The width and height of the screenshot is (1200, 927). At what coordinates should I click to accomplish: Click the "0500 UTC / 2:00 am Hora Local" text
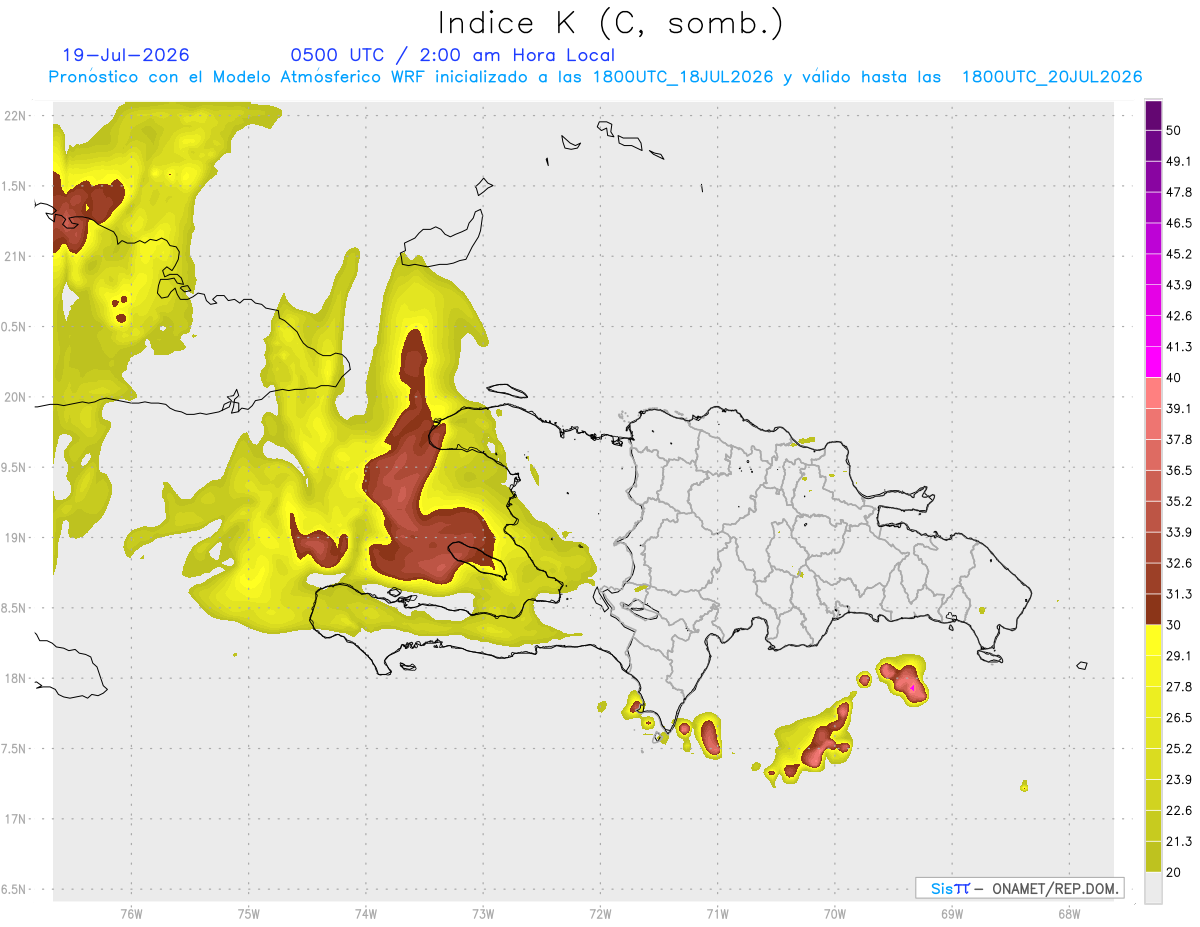(453, 56)
